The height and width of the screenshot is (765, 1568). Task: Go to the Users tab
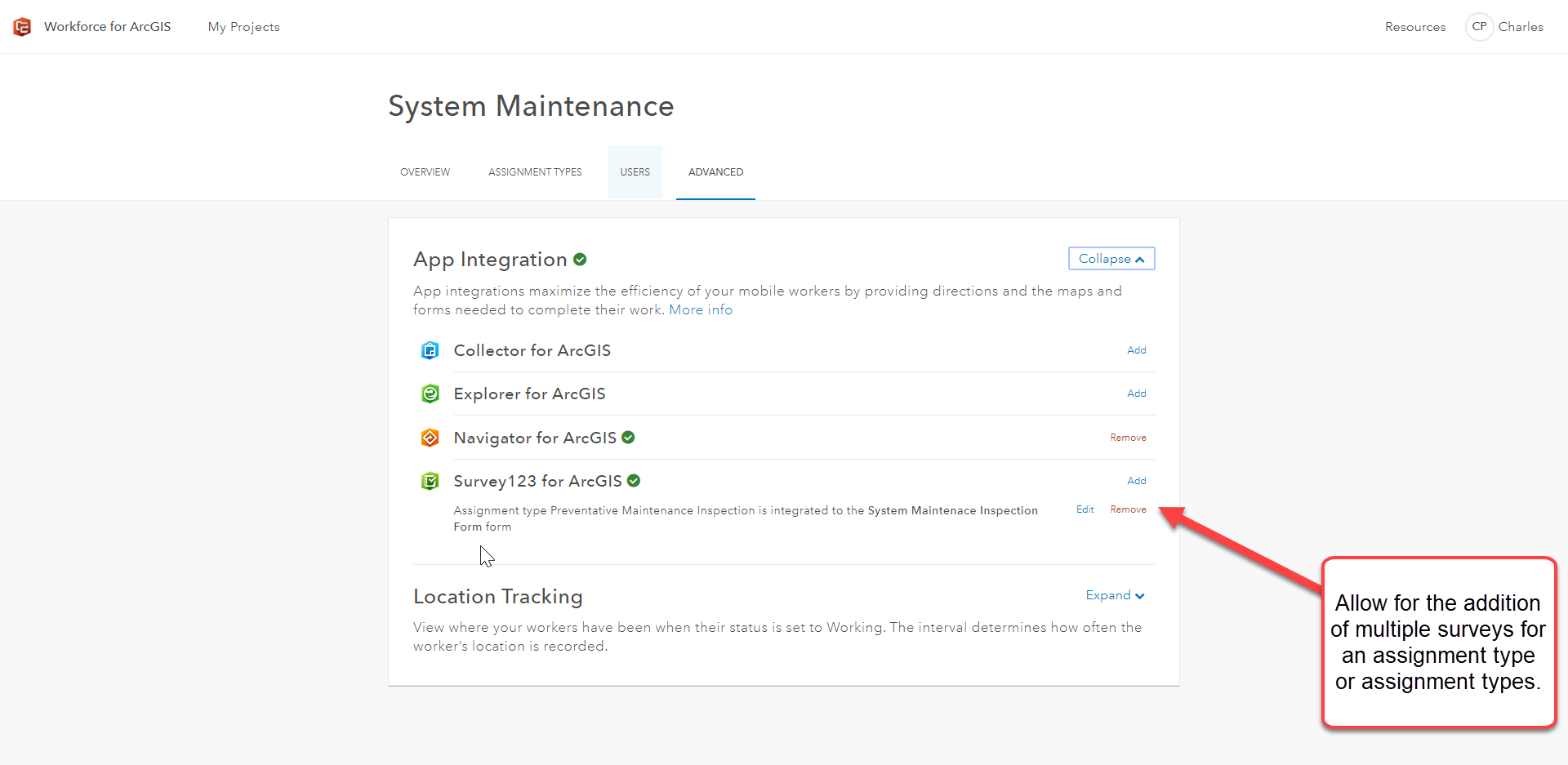[x=635, y=172]
